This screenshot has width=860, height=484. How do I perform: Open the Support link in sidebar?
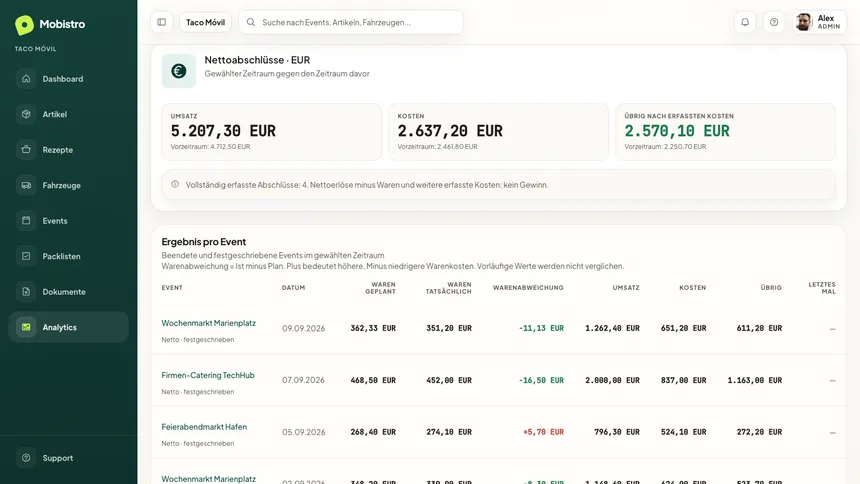pos(69,458)
